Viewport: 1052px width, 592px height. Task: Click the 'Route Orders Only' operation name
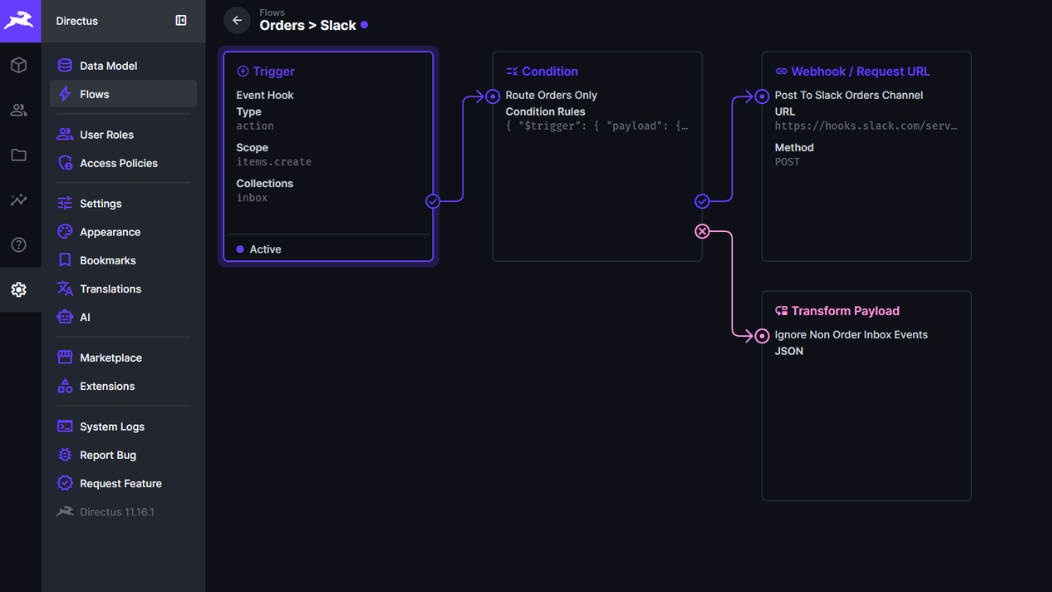[x=551, y=95]
